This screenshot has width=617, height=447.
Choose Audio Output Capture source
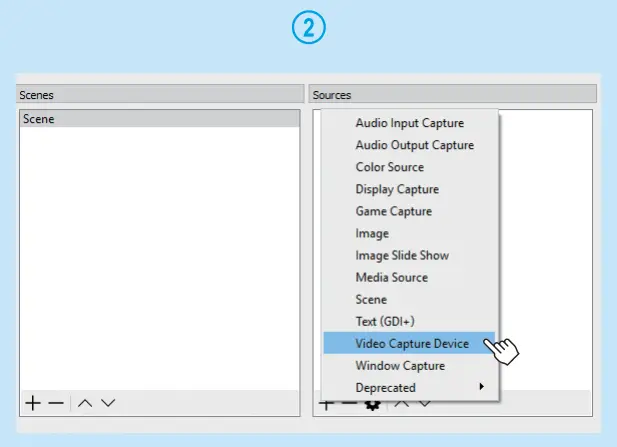click(409, 145)
